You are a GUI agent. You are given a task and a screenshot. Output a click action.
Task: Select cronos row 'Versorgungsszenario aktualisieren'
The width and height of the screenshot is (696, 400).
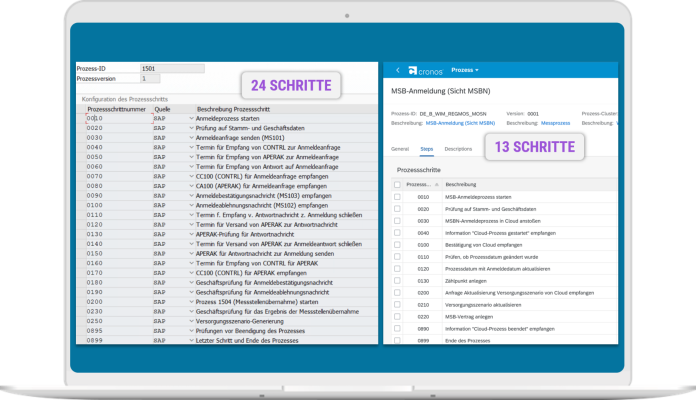[x=483, y=305]
